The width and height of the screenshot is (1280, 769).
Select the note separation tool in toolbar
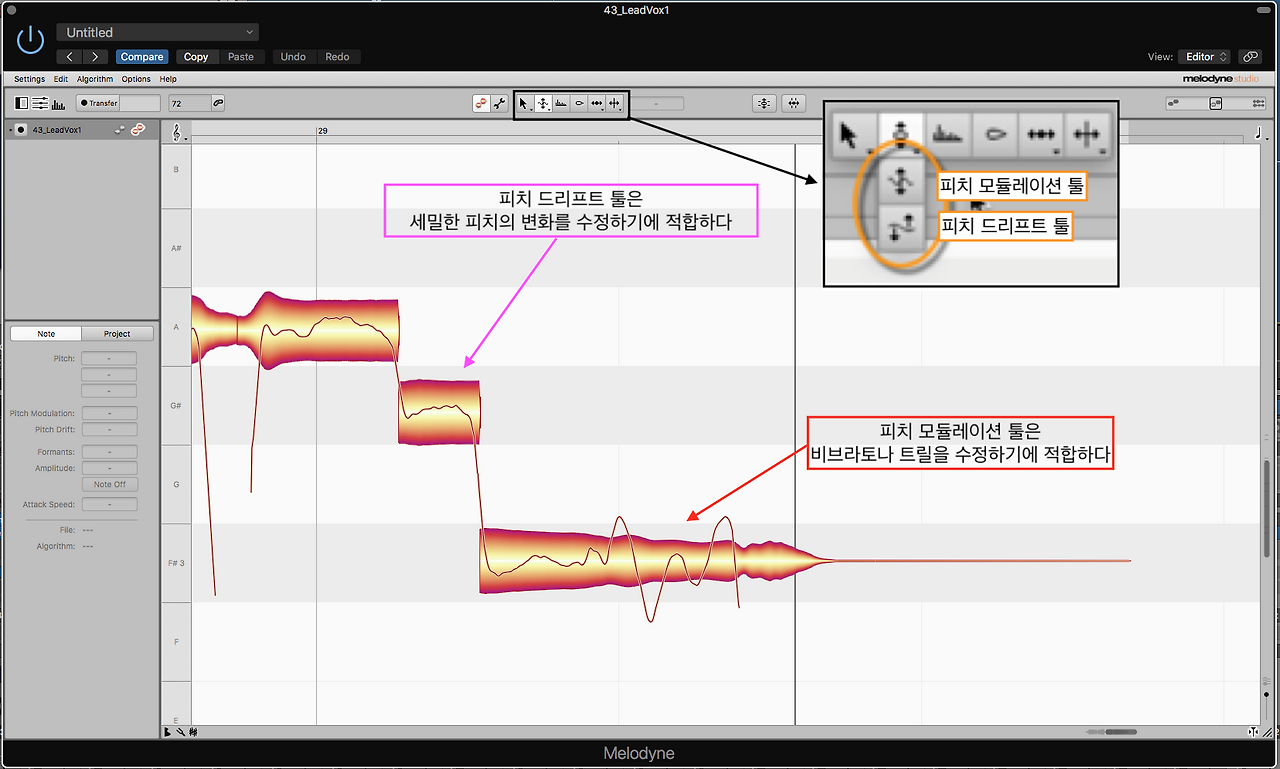tap(615, 103)
